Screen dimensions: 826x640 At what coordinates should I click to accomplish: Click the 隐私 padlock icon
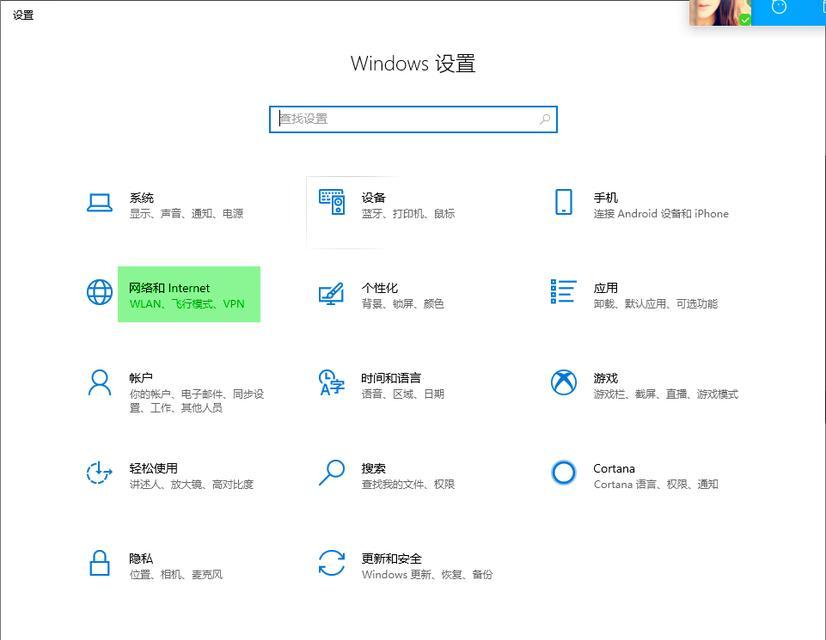click(x=100, y=563)
